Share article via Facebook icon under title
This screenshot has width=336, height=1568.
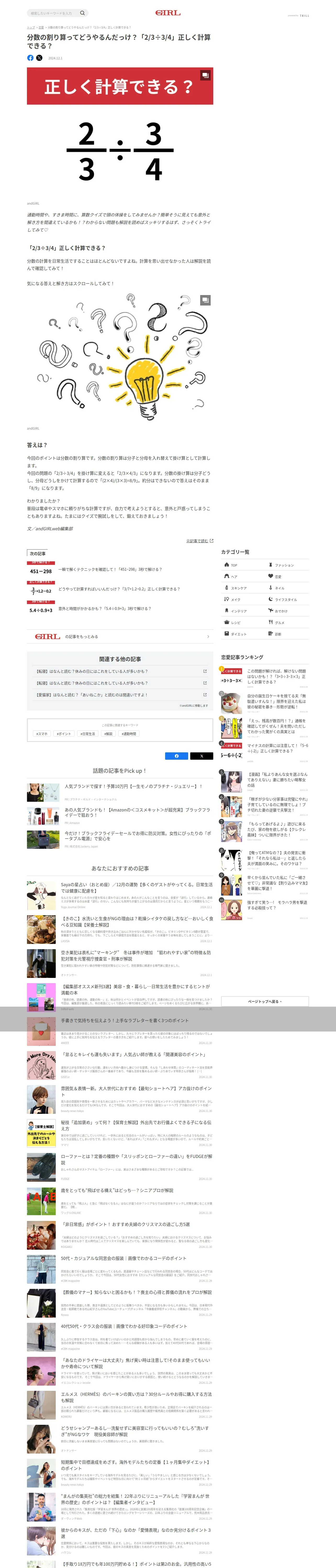[31, 58]
